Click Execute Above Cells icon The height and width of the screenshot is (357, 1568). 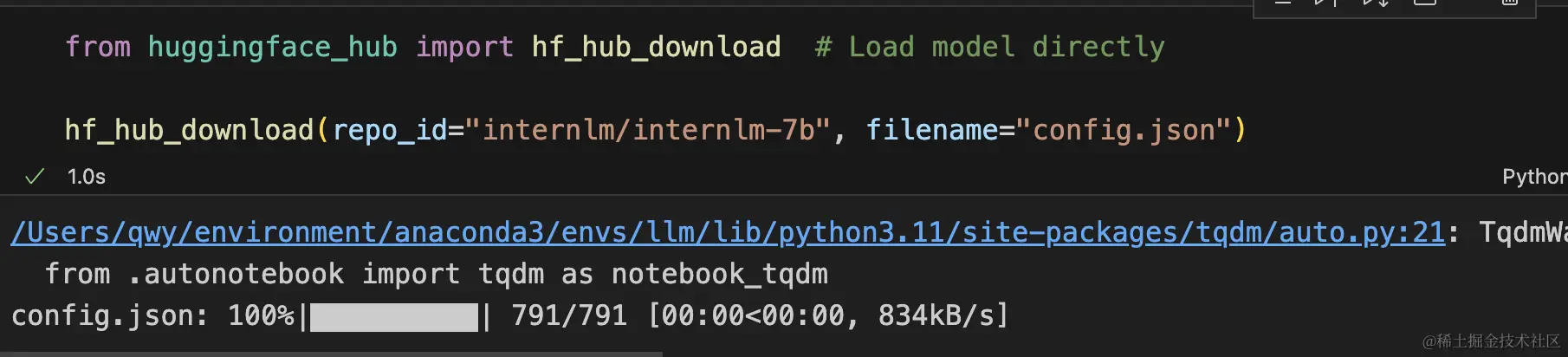point(1326,3)
